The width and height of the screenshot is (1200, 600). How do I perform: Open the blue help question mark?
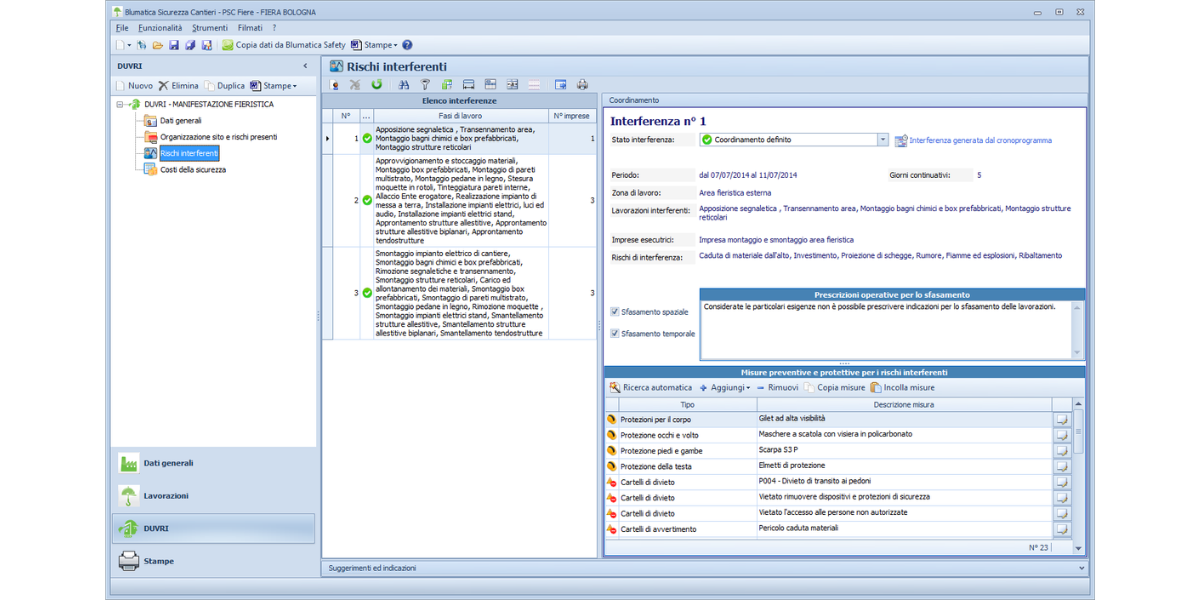coord(407,45)
